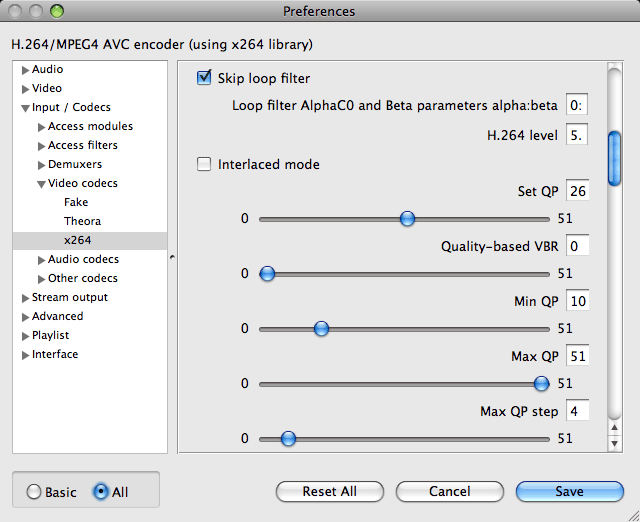Screen dimensions: 640x522
Task: Expand the Video tree category
Action: pos(25,89)
